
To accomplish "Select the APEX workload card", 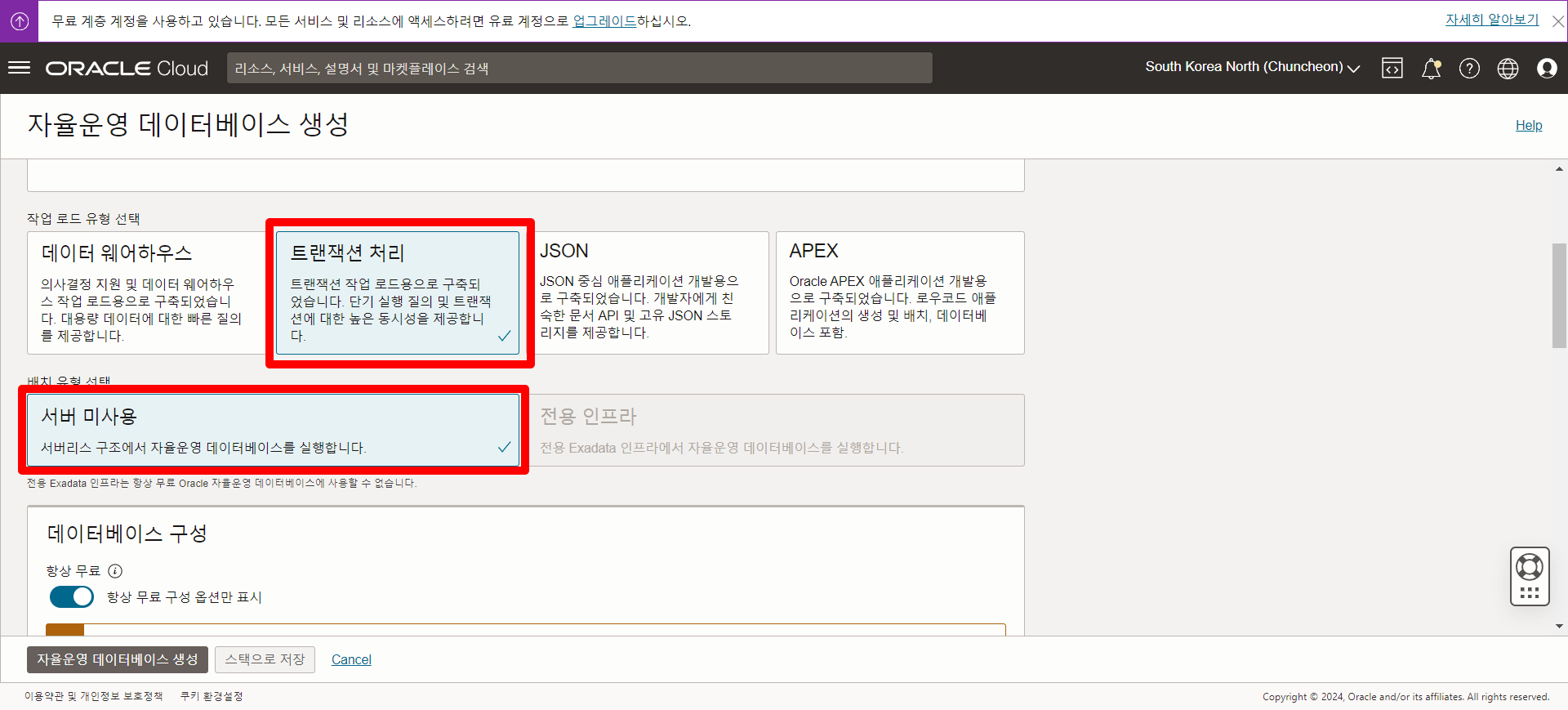I will coord(900,292).
